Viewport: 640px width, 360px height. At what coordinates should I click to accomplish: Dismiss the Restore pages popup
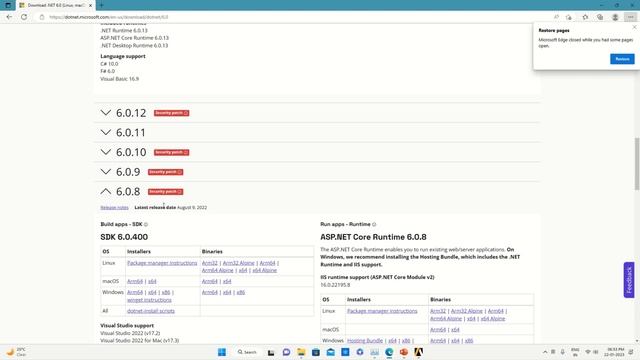[x=634, y=27]
